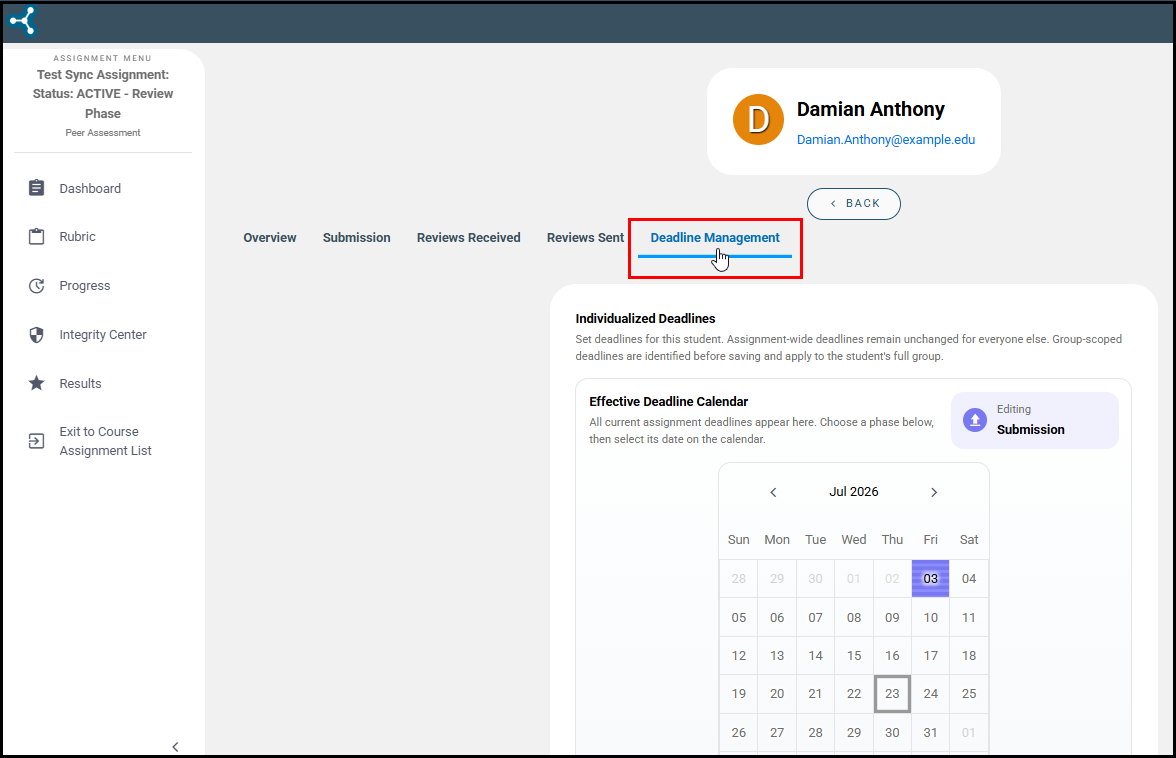Go to previous month in calendar
This screenshot has width=1176, height=758.
773,493
